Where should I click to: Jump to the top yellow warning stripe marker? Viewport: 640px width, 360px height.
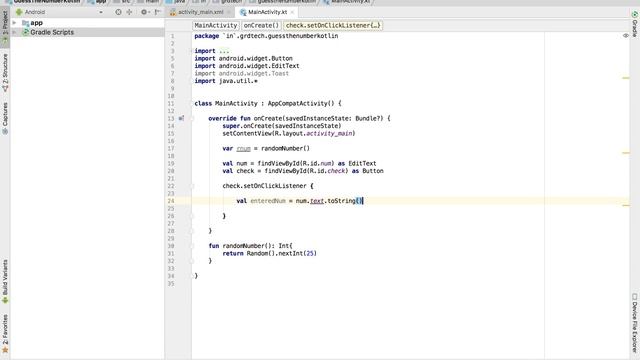click(x=625, y=78)
